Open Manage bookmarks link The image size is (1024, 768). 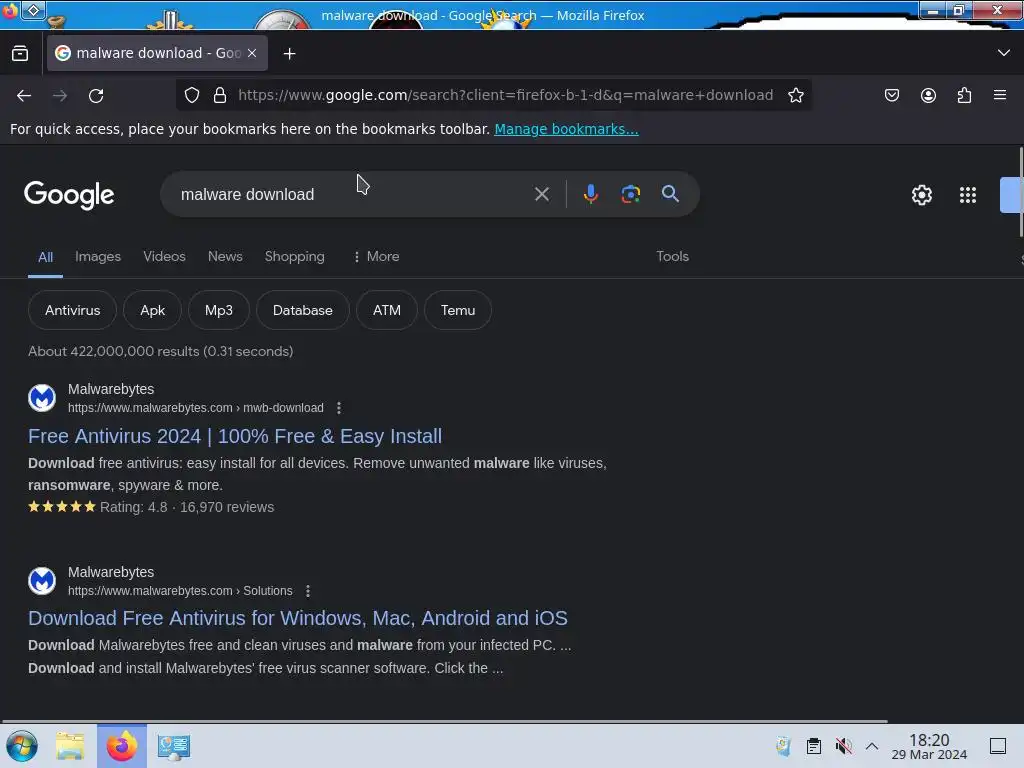[x=566, y=129]
